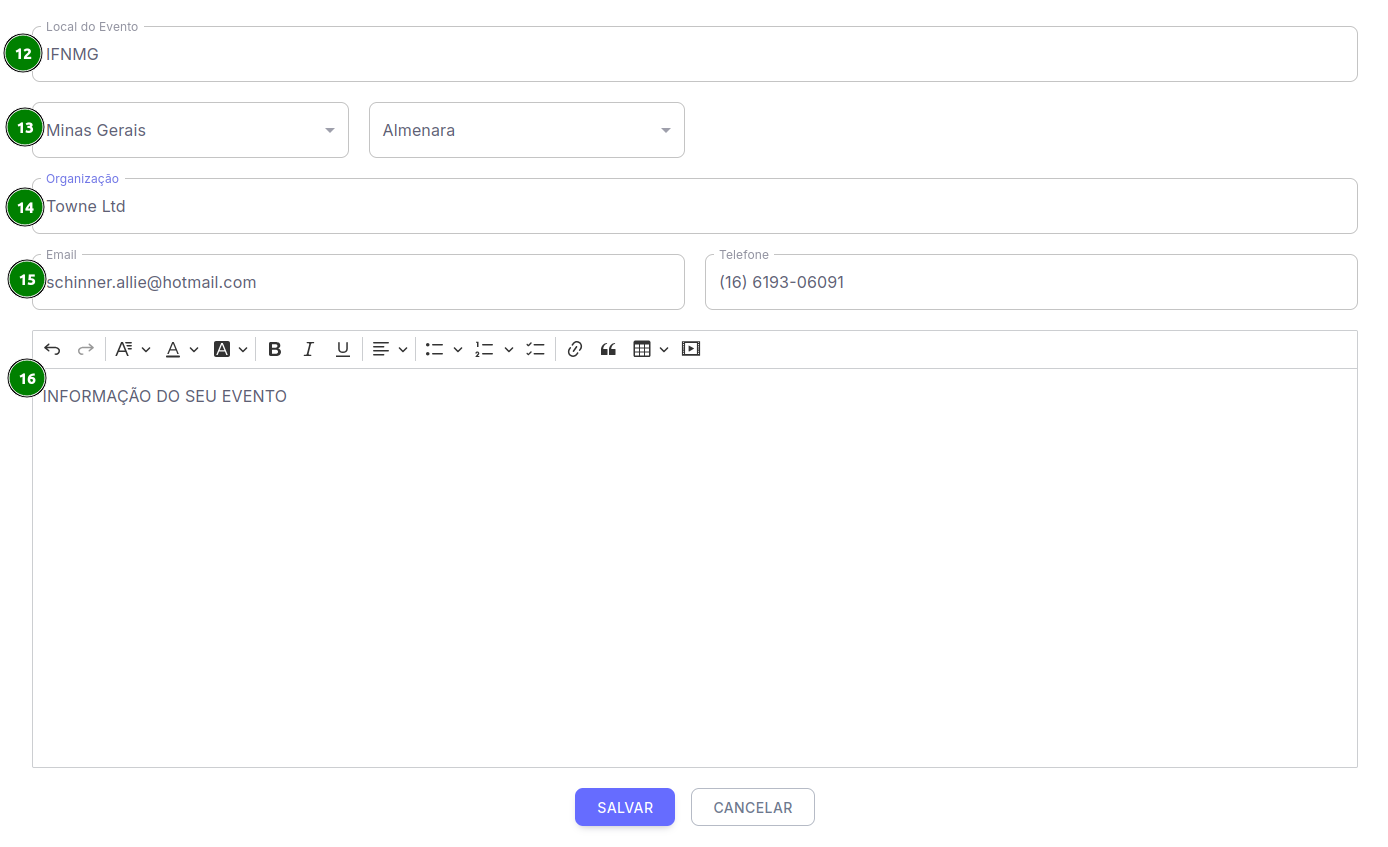Toggle bold formatting in the editor
Viewport: 1388px width, 847px height.
point(275,349)
